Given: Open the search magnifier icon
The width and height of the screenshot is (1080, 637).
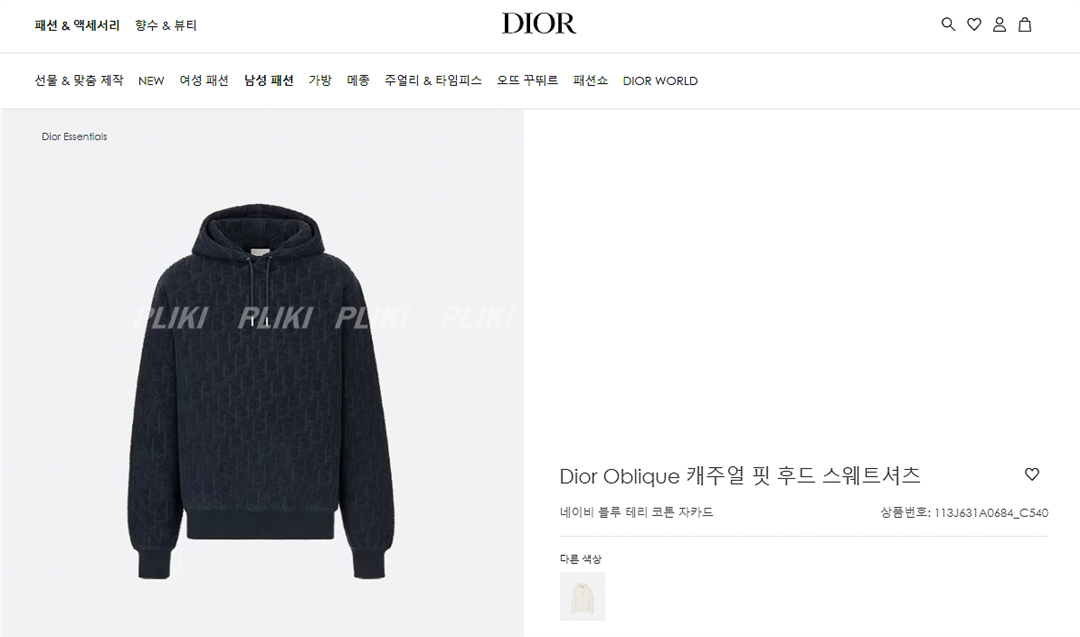Looking at the screenshot, I should coord(948,25).
